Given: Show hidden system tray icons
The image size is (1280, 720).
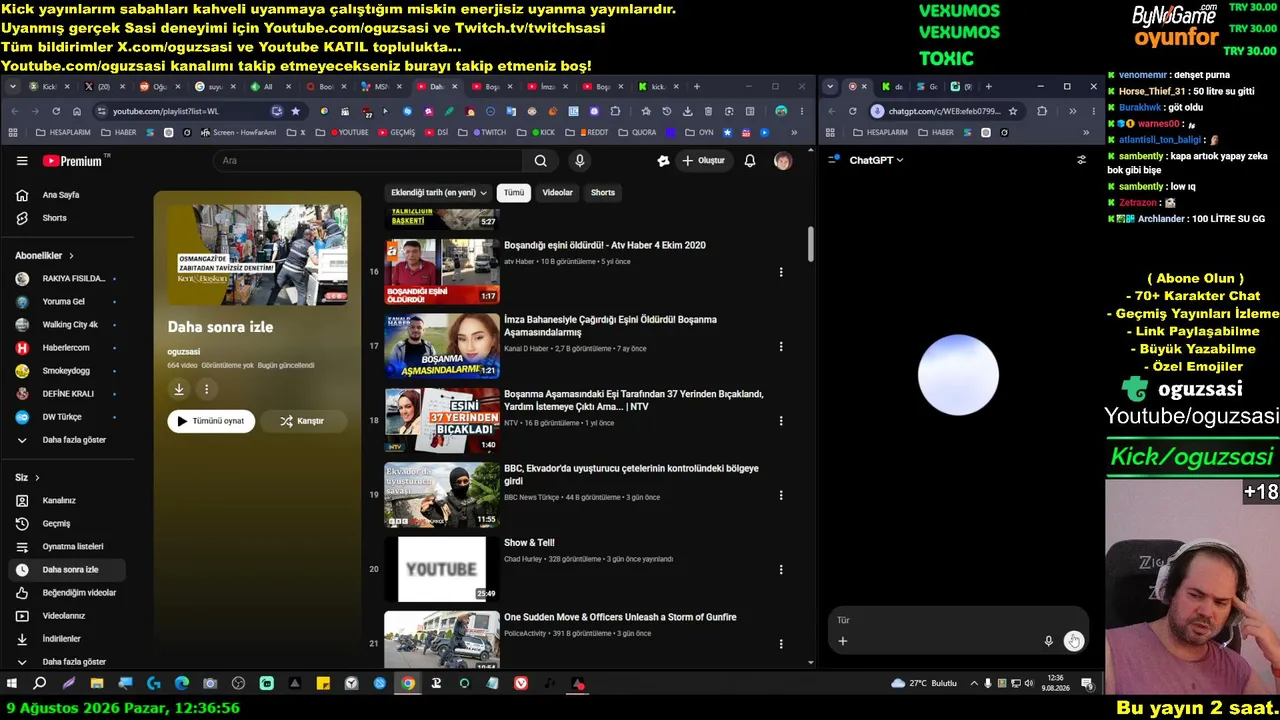Looking at the screenshot, I should click(x=974, y=684).
